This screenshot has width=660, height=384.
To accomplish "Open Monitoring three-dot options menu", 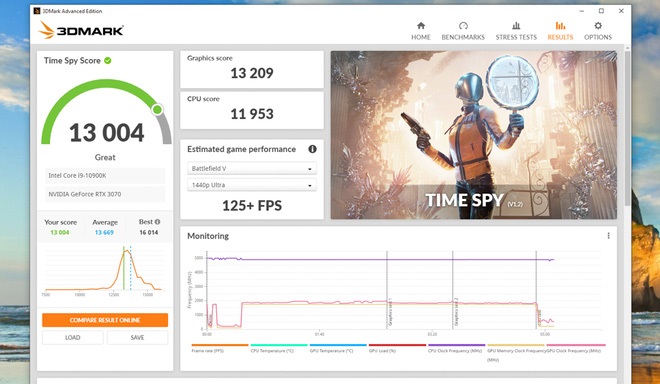I will click(x=608, y=236).
